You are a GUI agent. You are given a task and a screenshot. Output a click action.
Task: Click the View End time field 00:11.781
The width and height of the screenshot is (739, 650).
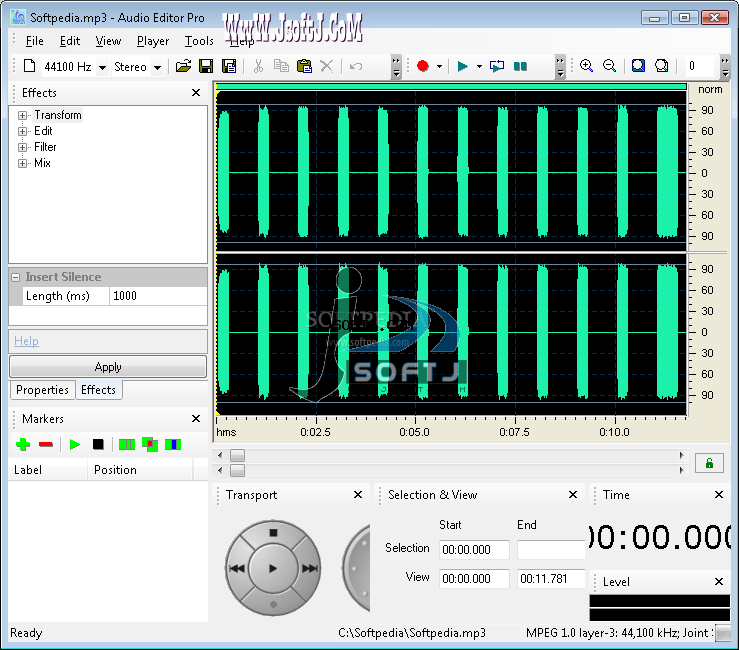pos(551,578)
